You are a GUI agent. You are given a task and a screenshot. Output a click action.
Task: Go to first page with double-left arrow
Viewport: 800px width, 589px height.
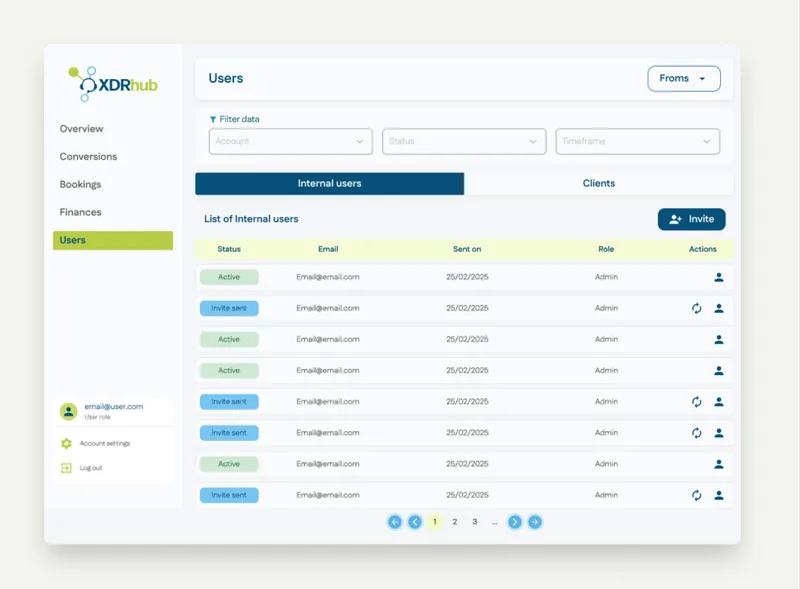[394, 522]
